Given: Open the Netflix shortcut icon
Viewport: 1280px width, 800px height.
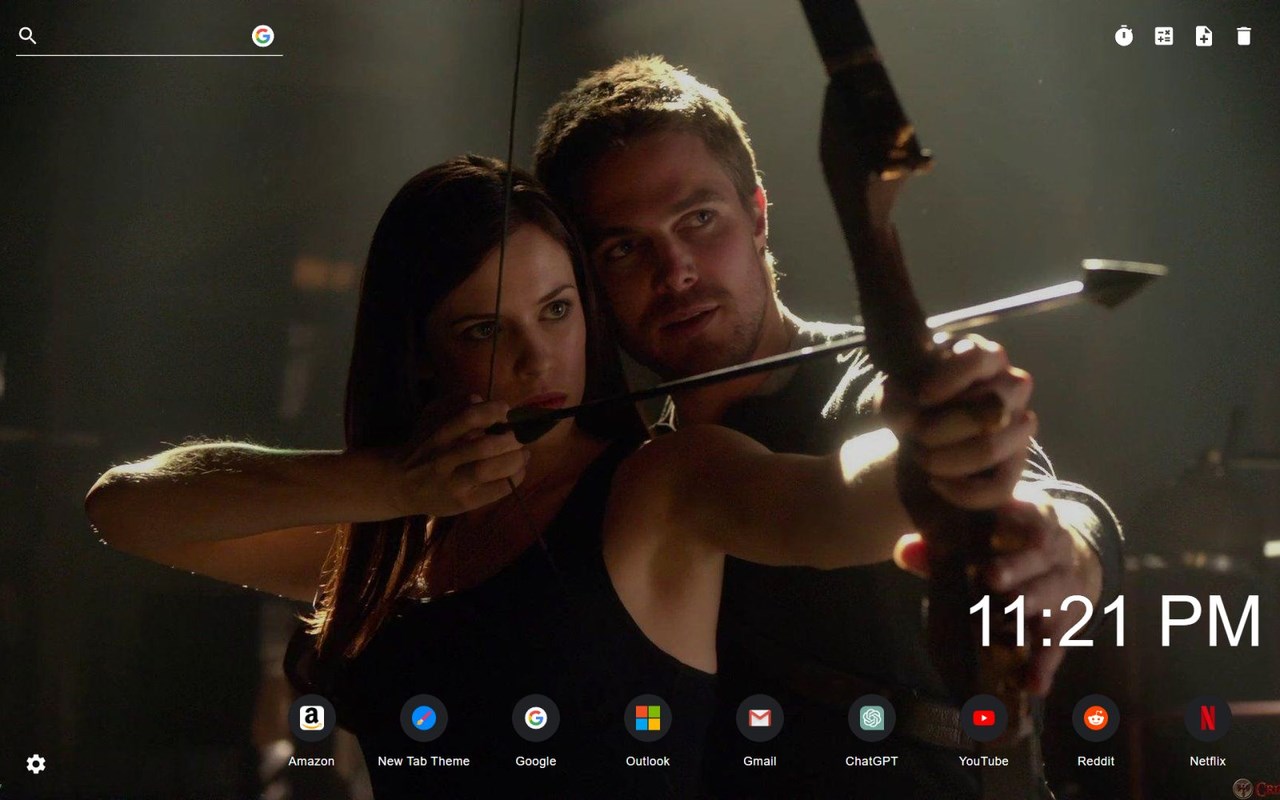Looking at the screenshot, I should [1208, 718].
